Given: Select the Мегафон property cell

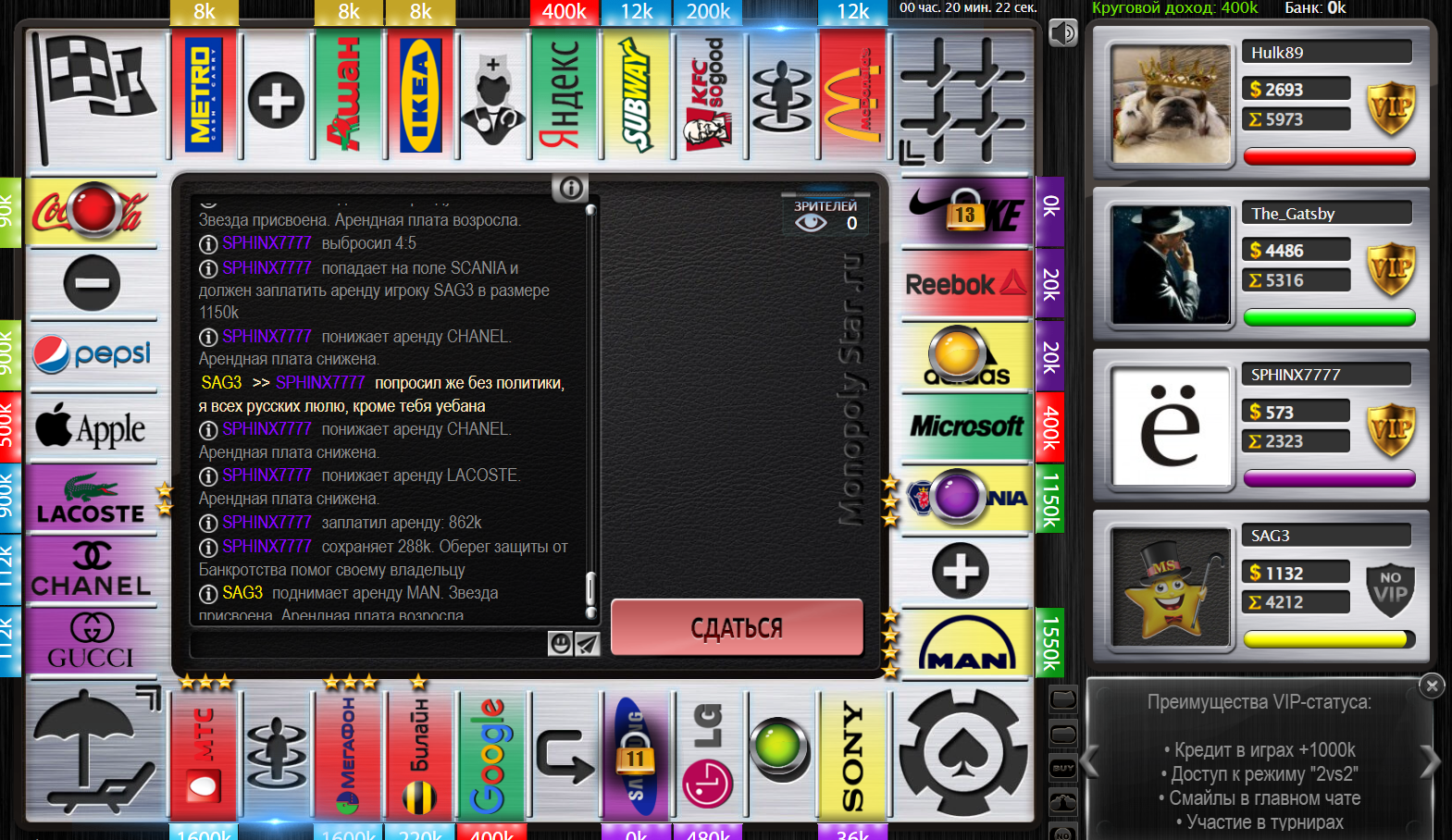Looking at the screenshot, I should click(349, 754).
